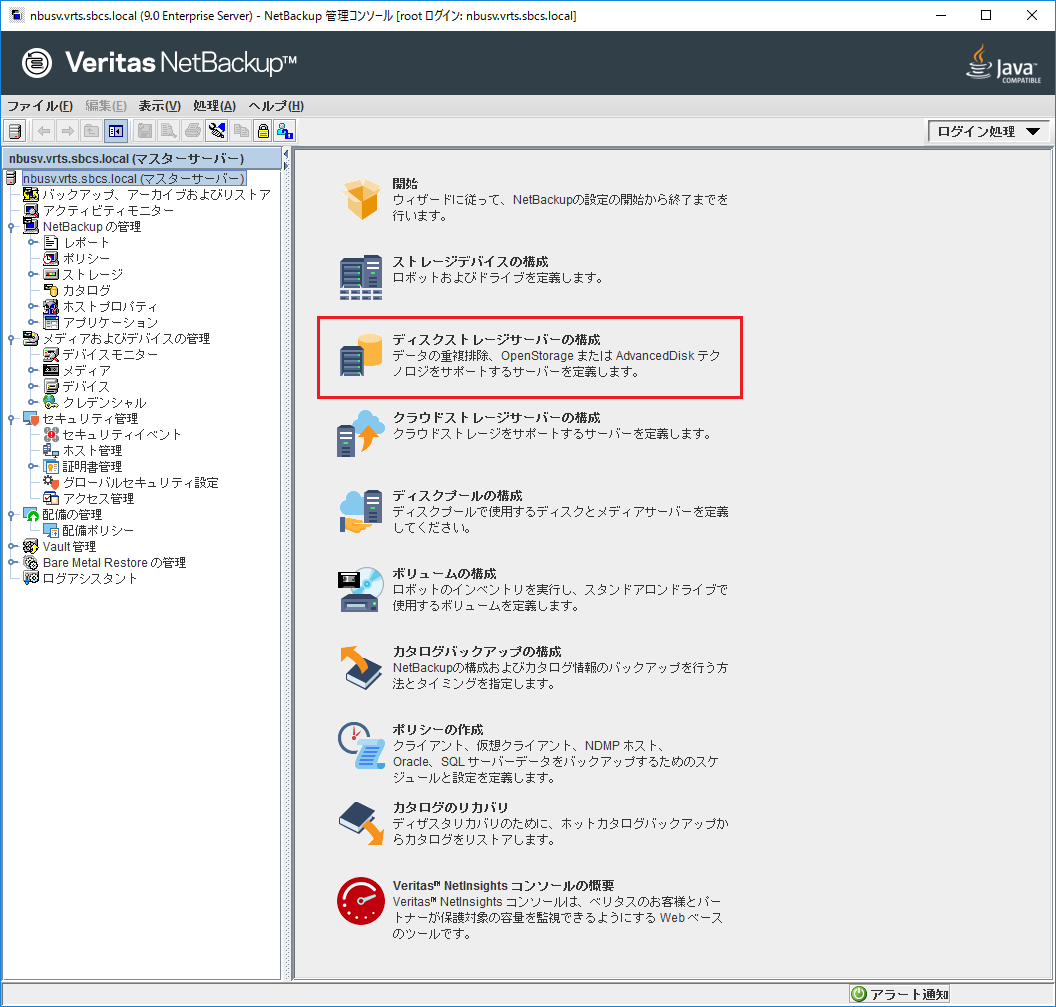Select アプリケーション in the tree
Image resolution: width=1056 pixels, height=1007 pixels.
point(110,323)
